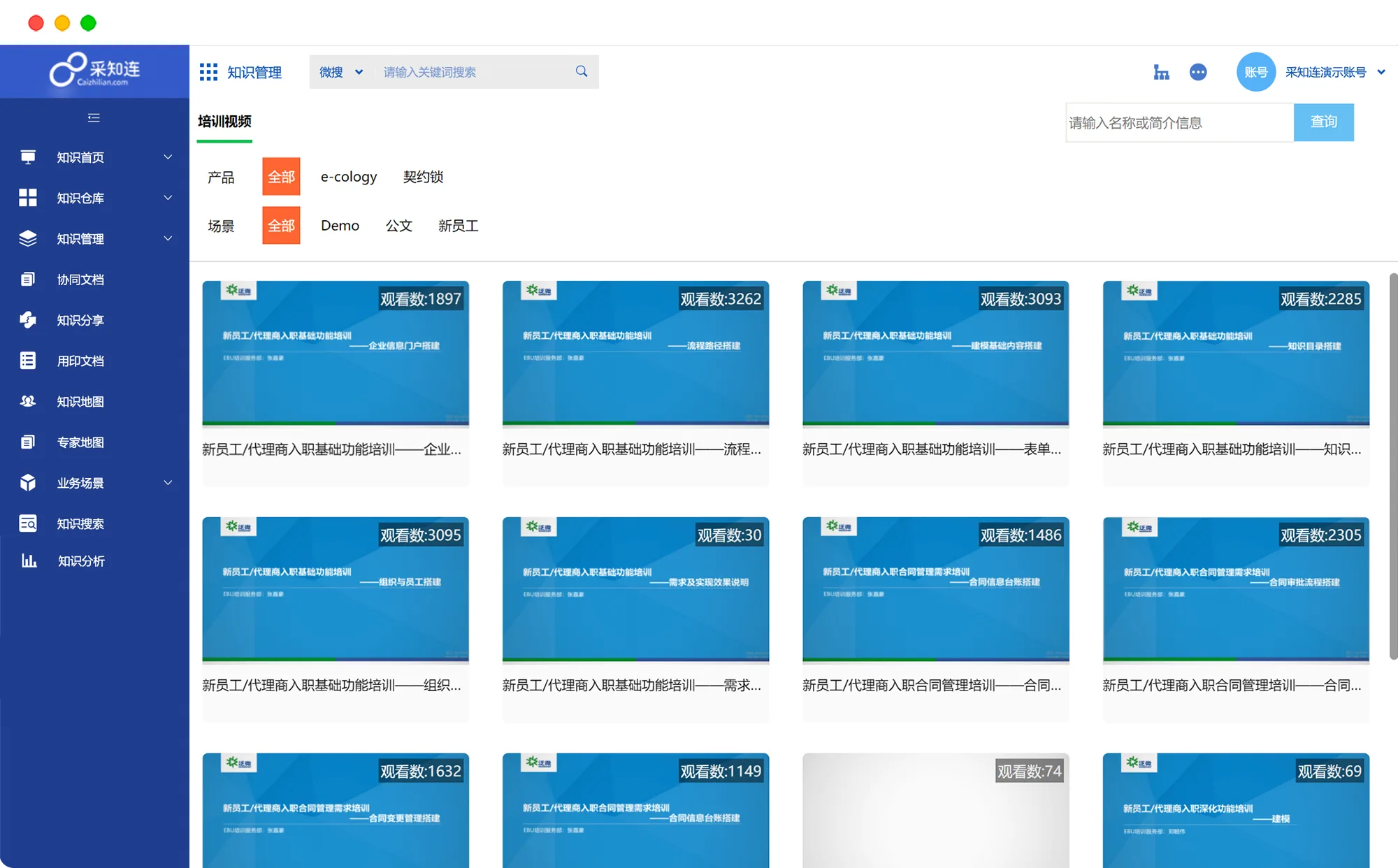Click the 查询 button
The height and width of the screenshot is (868, 1398).
1323,122
